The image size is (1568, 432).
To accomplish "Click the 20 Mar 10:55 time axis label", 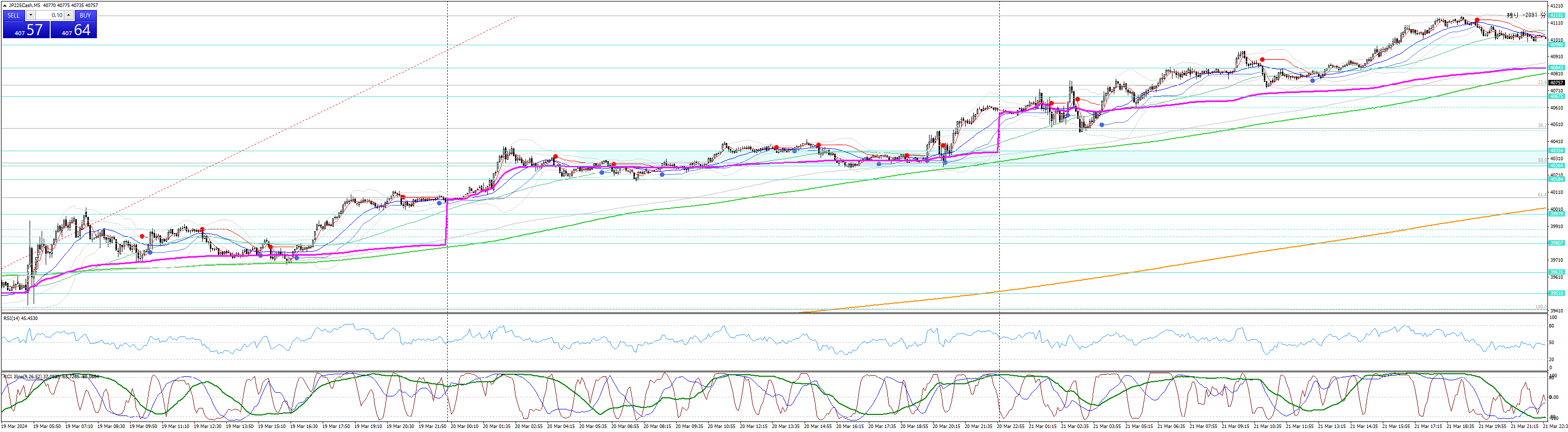I will pyautogui.click(x=721, y=426).
